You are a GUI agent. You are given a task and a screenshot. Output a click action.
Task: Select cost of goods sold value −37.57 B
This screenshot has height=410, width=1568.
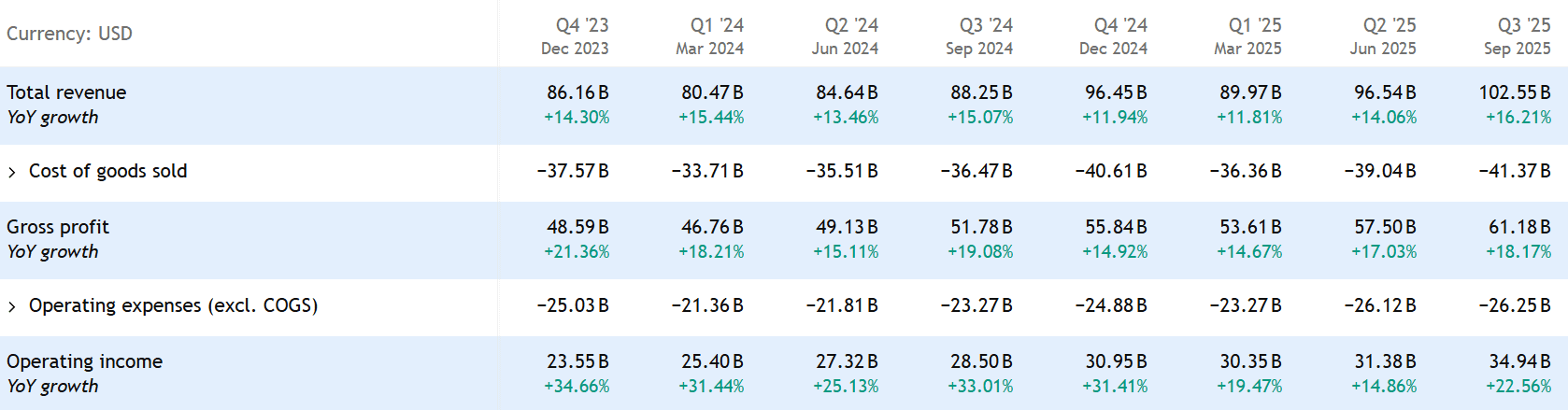573,171
